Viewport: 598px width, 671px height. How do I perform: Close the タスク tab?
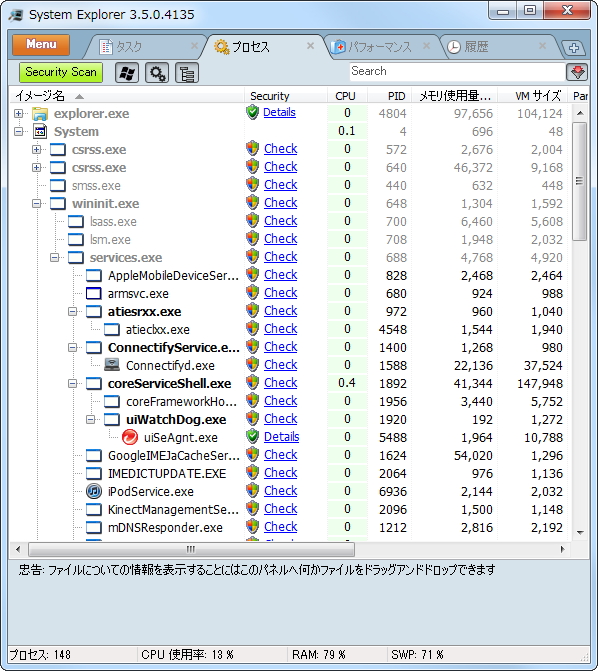tap(194, 45)
